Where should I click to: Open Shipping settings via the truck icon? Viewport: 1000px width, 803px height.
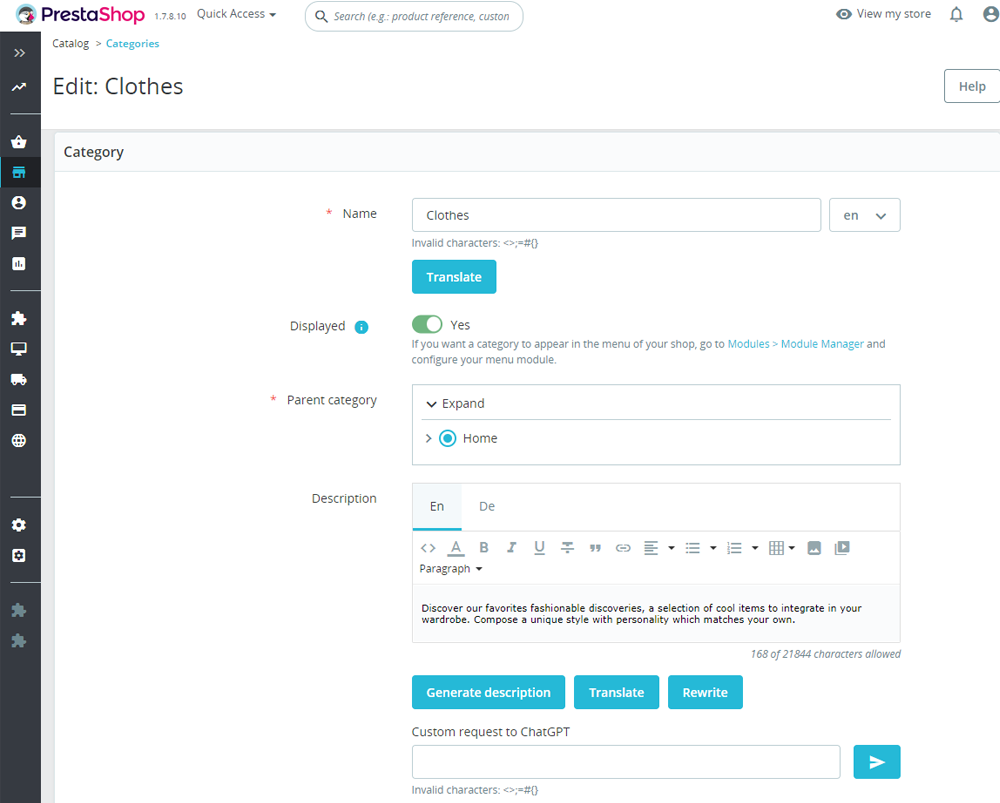coord(20,378)
